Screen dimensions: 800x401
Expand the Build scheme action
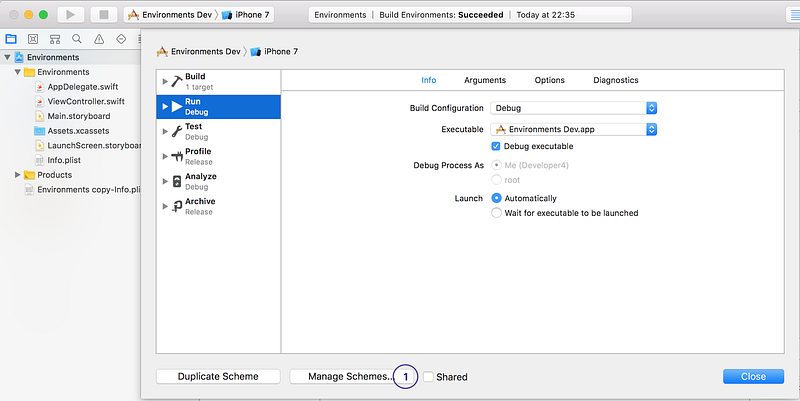pos(165,82)
